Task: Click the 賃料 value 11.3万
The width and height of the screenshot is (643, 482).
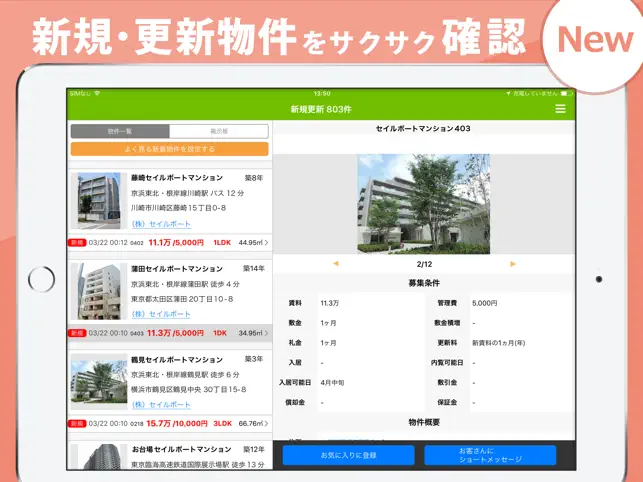Action: (x=330, y=303)
